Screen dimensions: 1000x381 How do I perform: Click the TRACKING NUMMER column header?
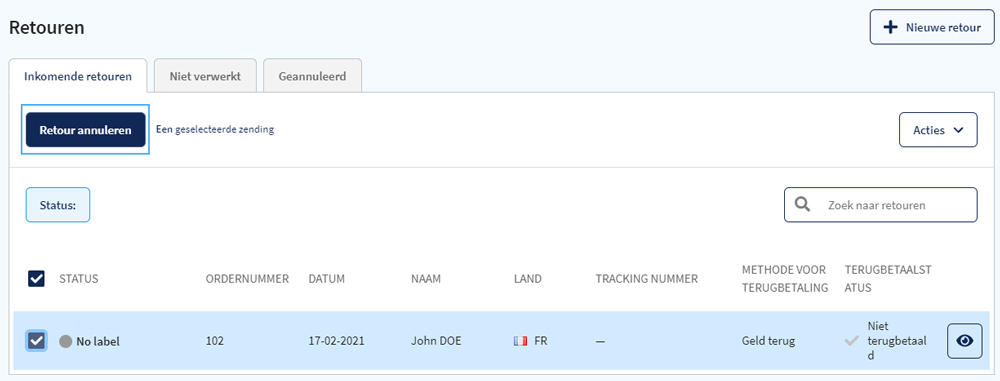coord(647,279)
